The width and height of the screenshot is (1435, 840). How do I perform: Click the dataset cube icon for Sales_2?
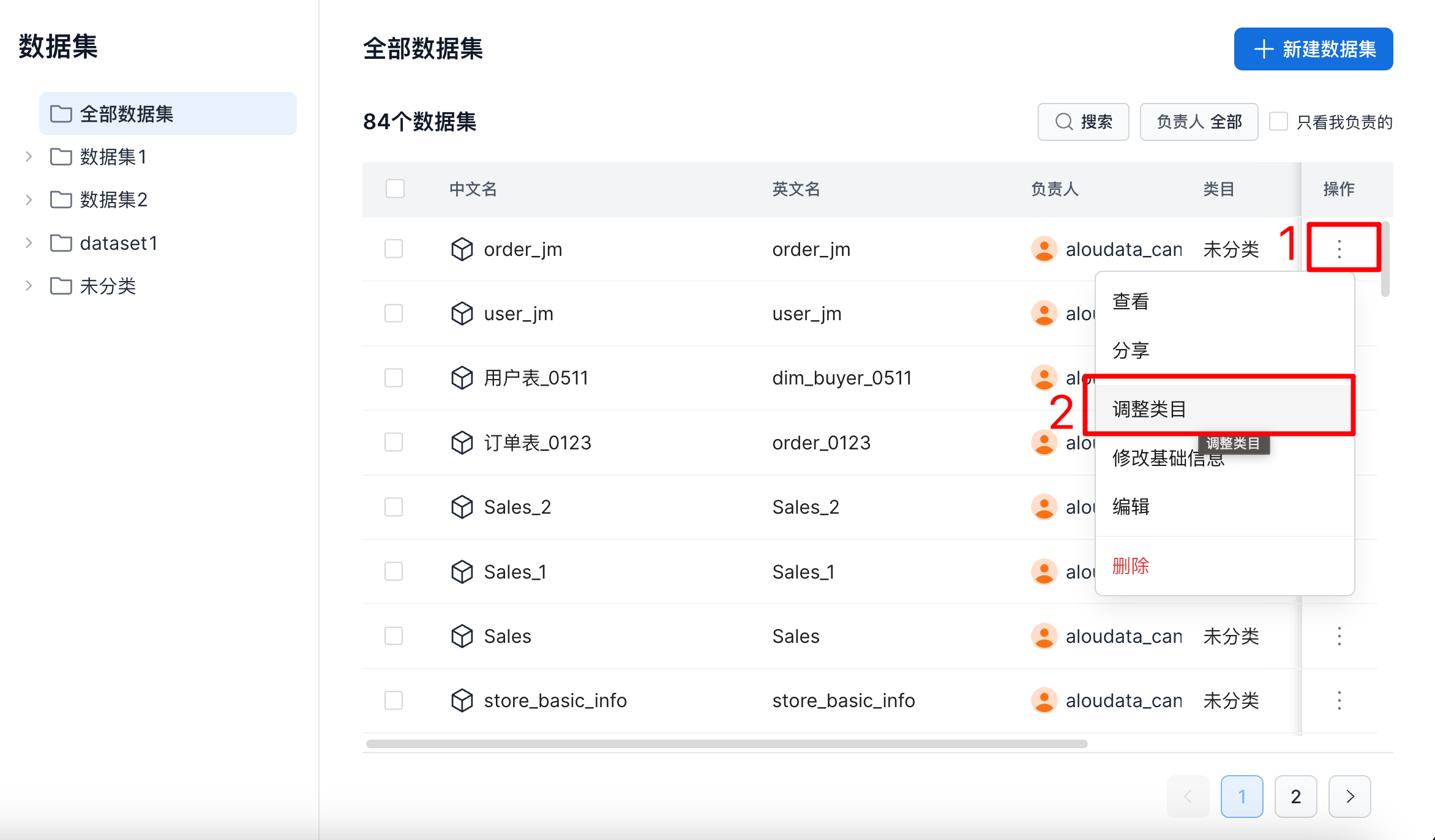pos(462,507)
